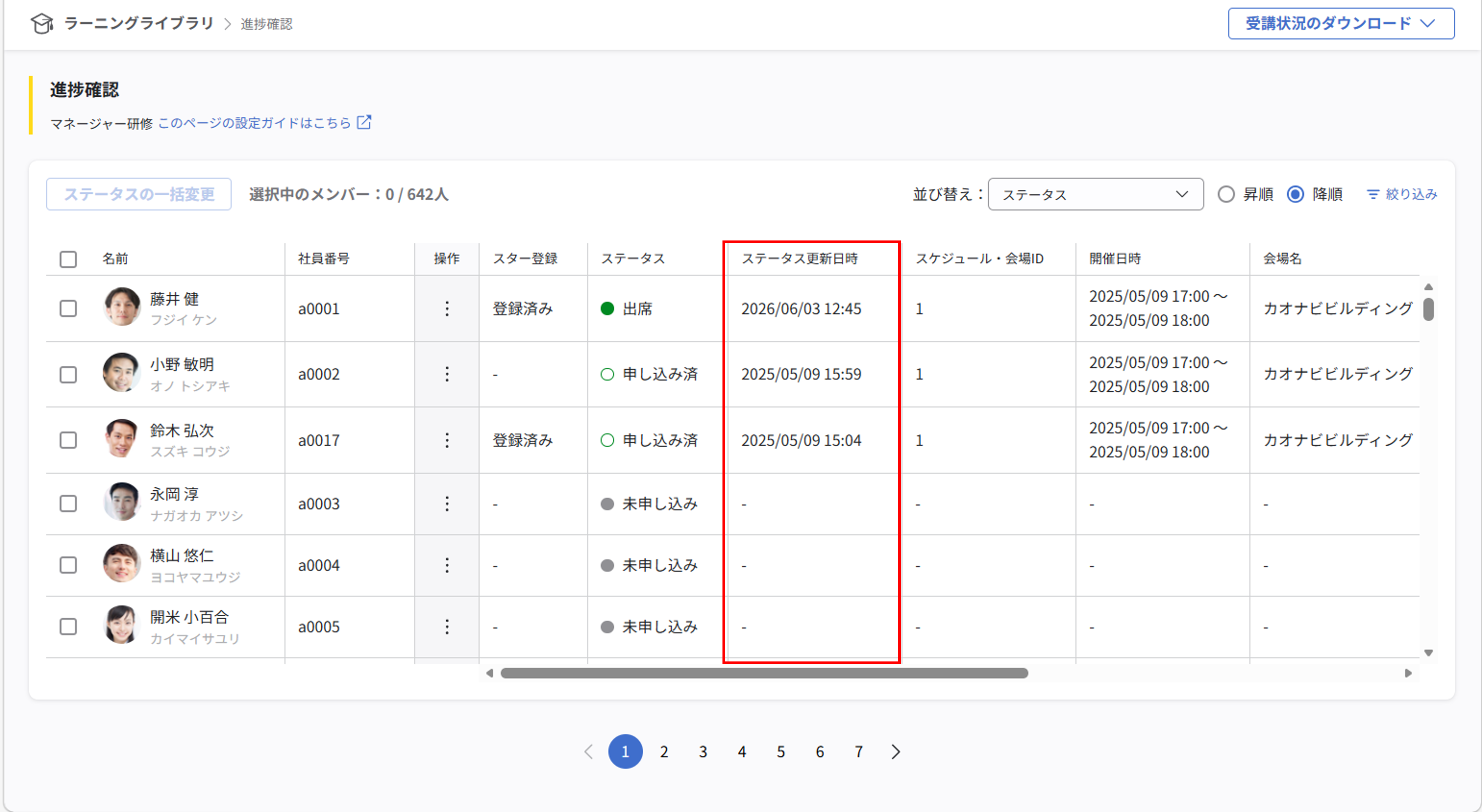The height and width of the screenshot is (812, 1482).
Task: Open the three-dot menu for 小野 敏明
Action: (x=447, y=375)
